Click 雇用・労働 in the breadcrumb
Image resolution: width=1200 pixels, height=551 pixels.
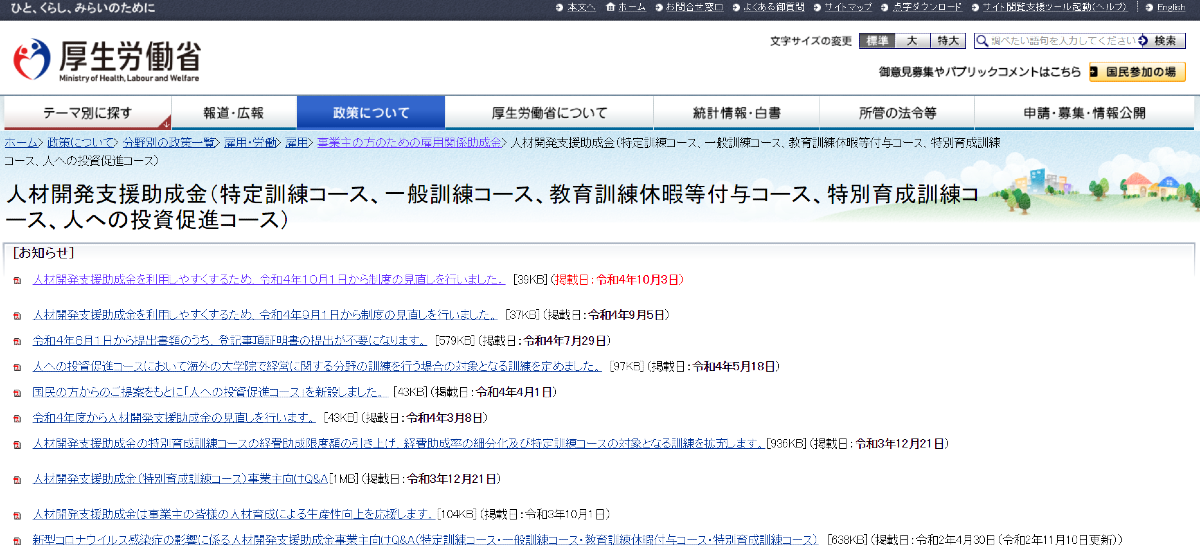[251, 143]
